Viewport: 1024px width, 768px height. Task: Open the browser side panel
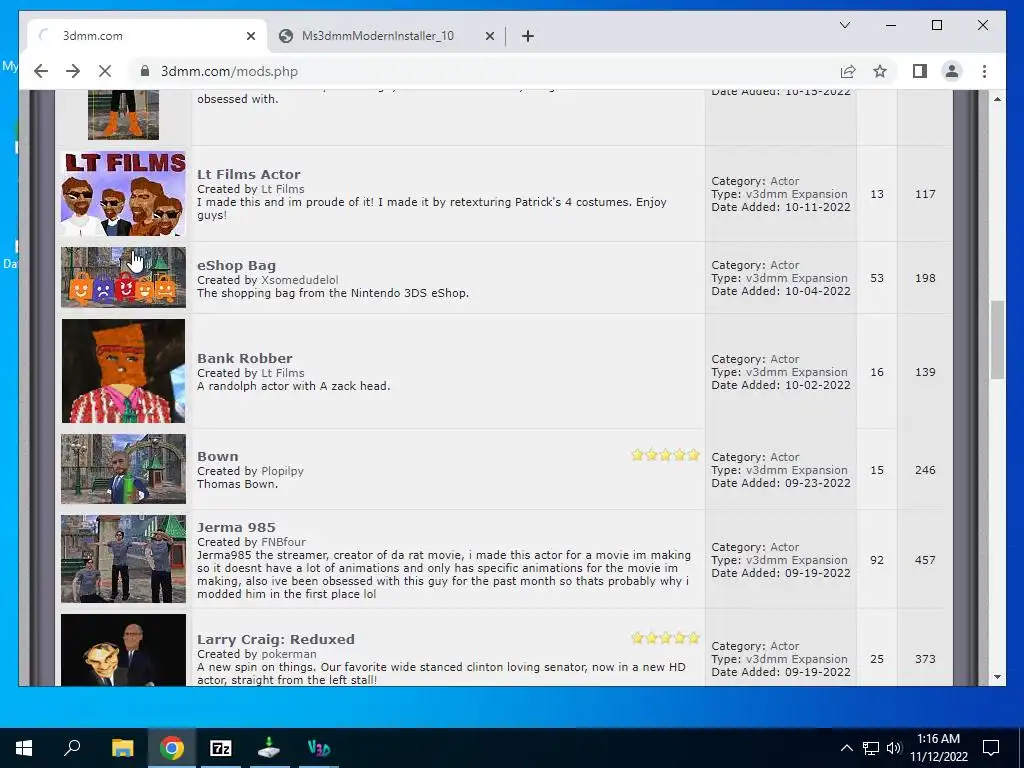(920, 71)
